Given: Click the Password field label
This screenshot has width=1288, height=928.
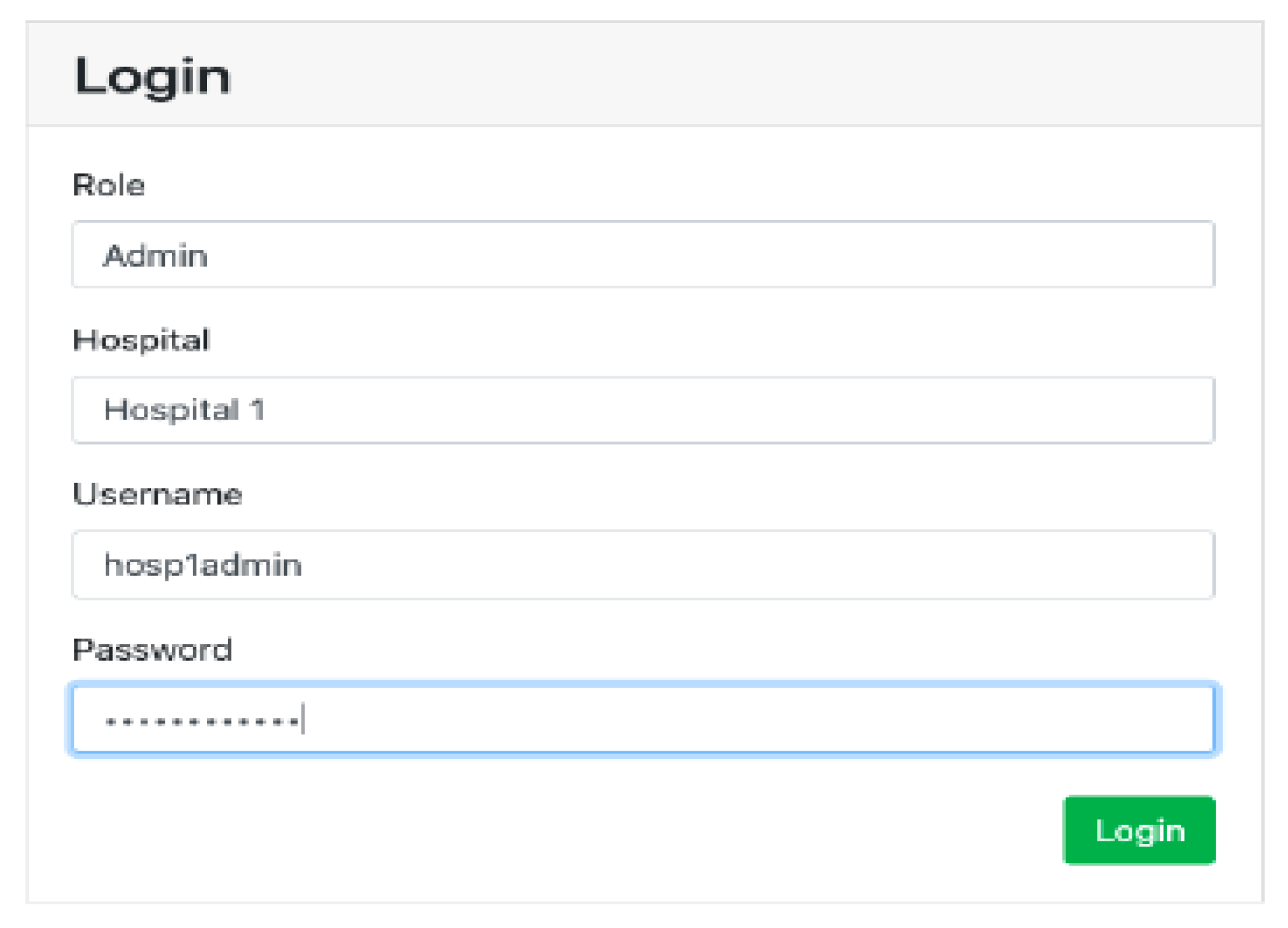Looking at the screenshot, I should click(x=152, y=650).
